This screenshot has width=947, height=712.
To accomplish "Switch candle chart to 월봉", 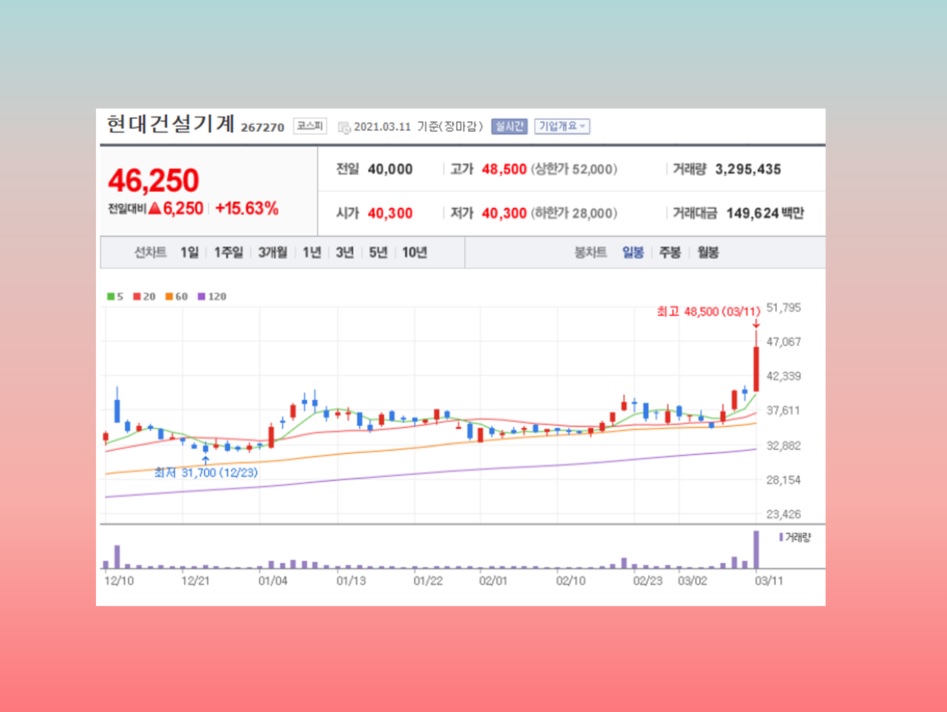I will (x=708, y=252).
